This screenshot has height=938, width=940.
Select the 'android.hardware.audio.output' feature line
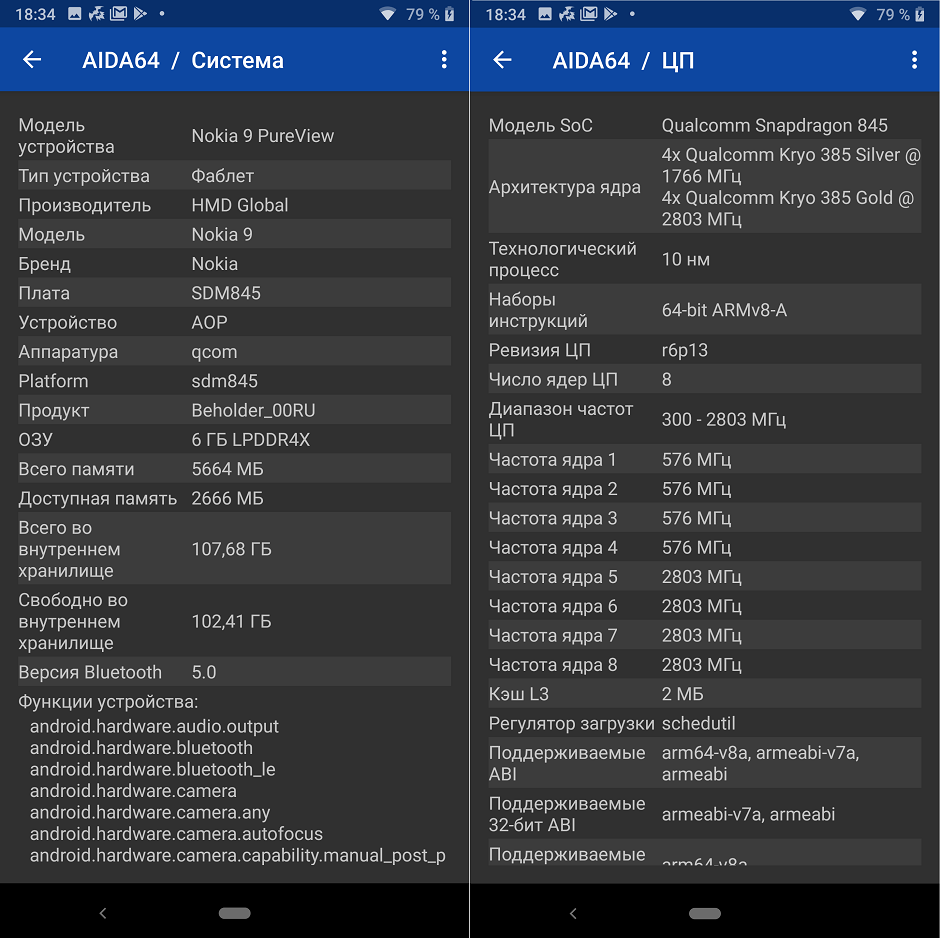154,726
